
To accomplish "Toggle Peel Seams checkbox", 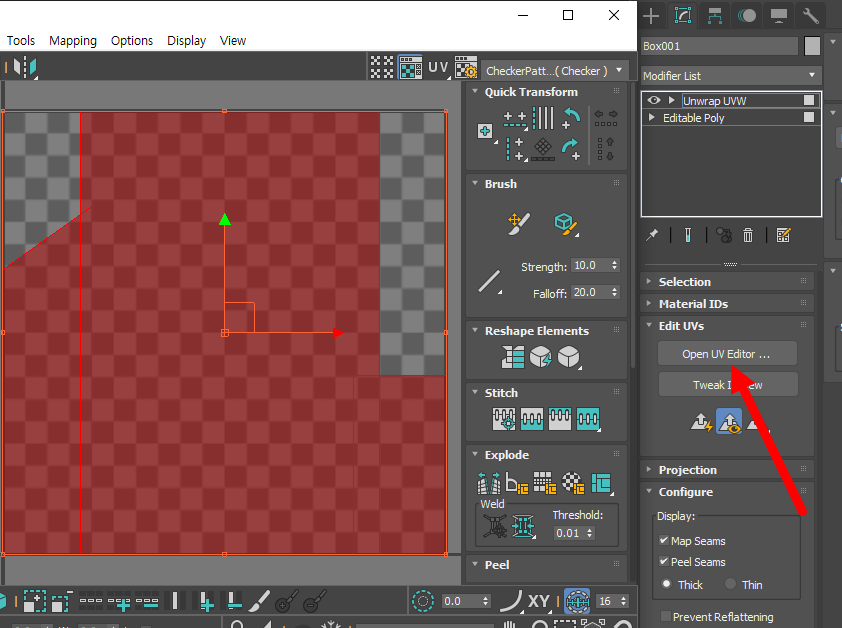I will (x=664, y=561).
